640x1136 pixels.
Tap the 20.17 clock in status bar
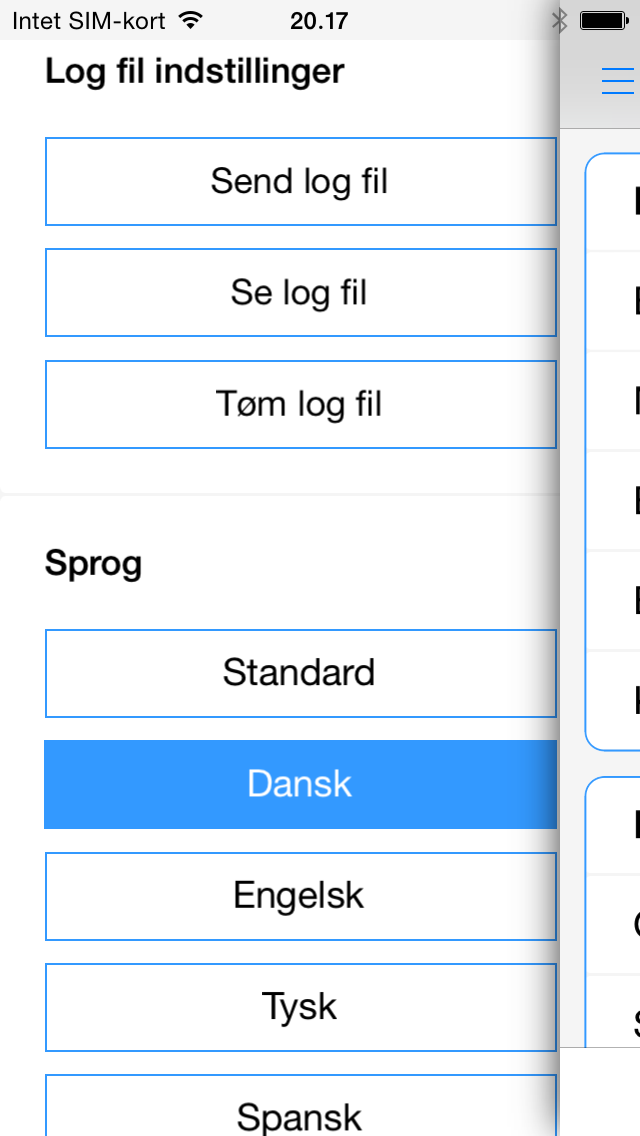click(x=319, y=20)
